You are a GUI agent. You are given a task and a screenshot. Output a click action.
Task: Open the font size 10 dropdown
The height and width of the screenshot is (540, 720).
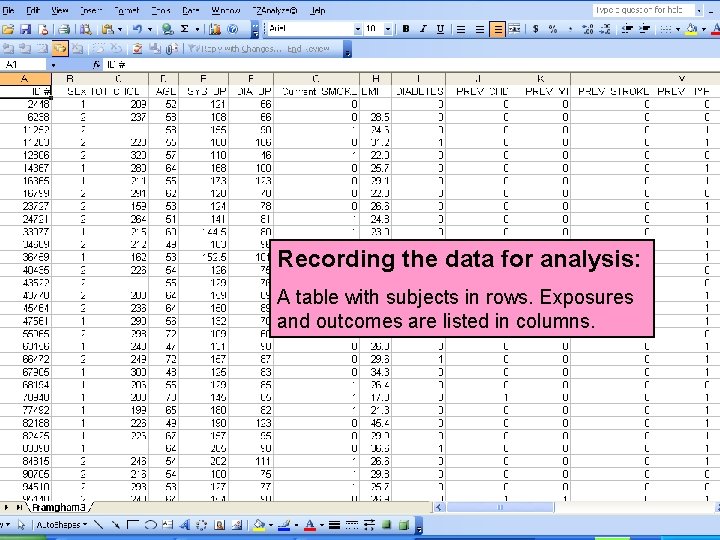coord(388,29)
